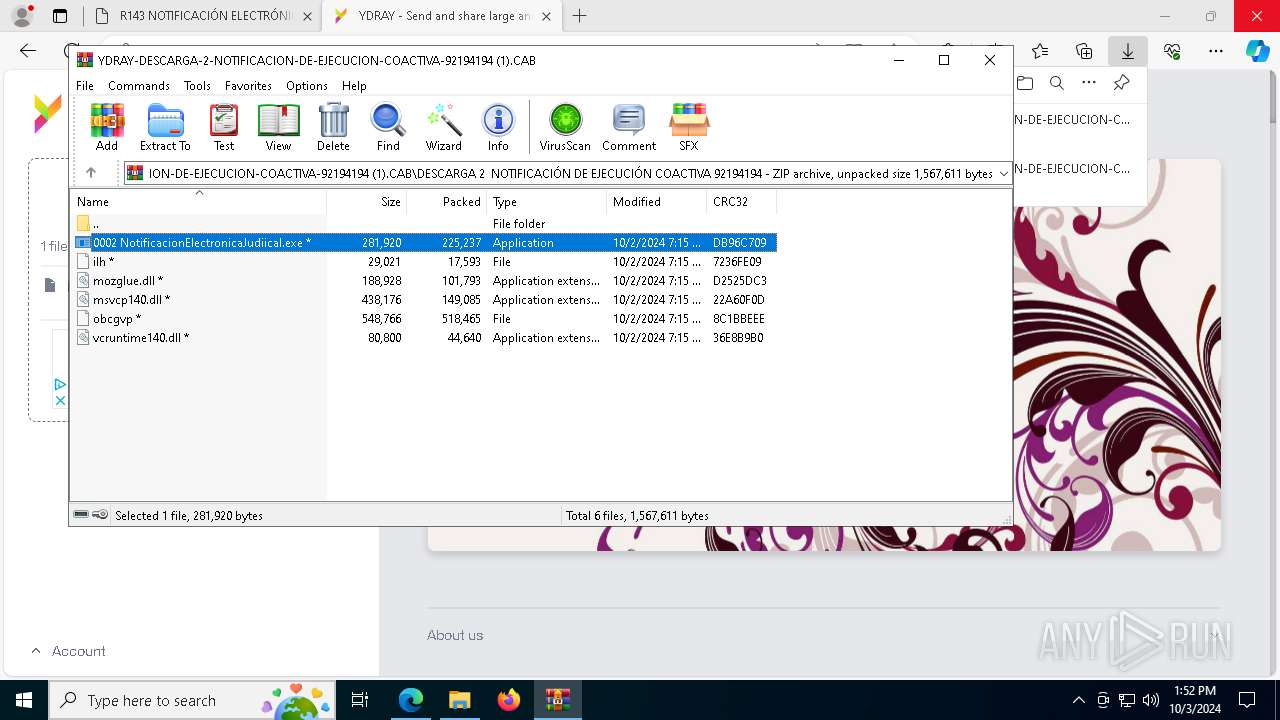Click the Comment toolbar icon
The width and height of the screenshot is (1280, 720).
pyautogui.click(x=629, y=127)
